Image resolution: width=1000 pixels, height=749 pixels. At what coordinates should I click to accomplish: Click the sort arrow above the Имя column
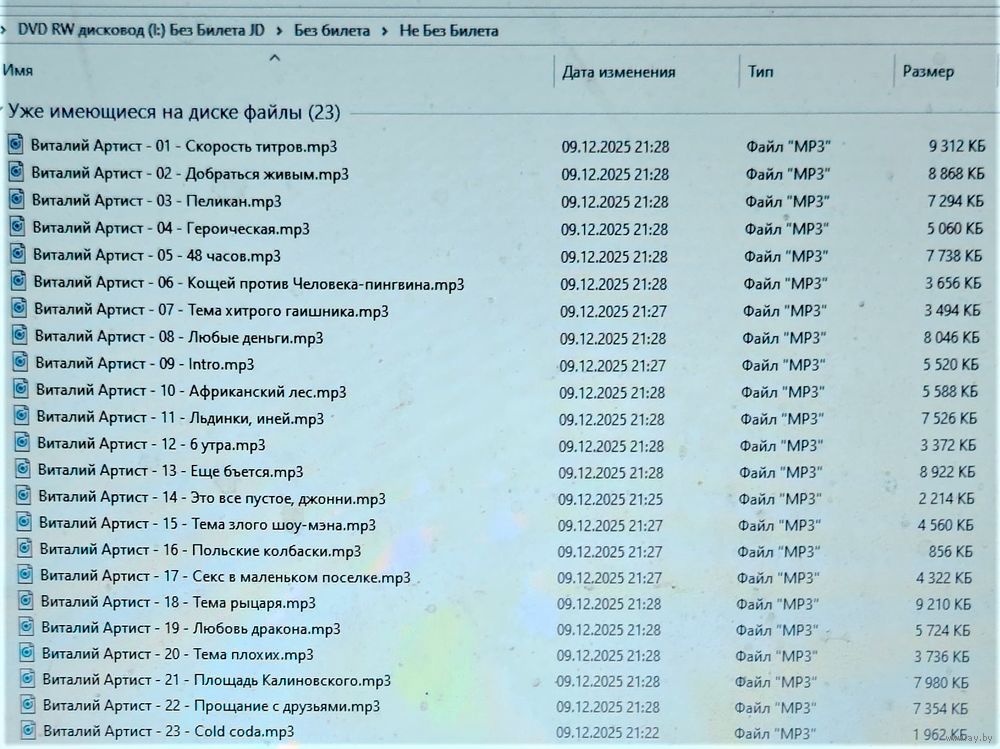click(275, 58)
